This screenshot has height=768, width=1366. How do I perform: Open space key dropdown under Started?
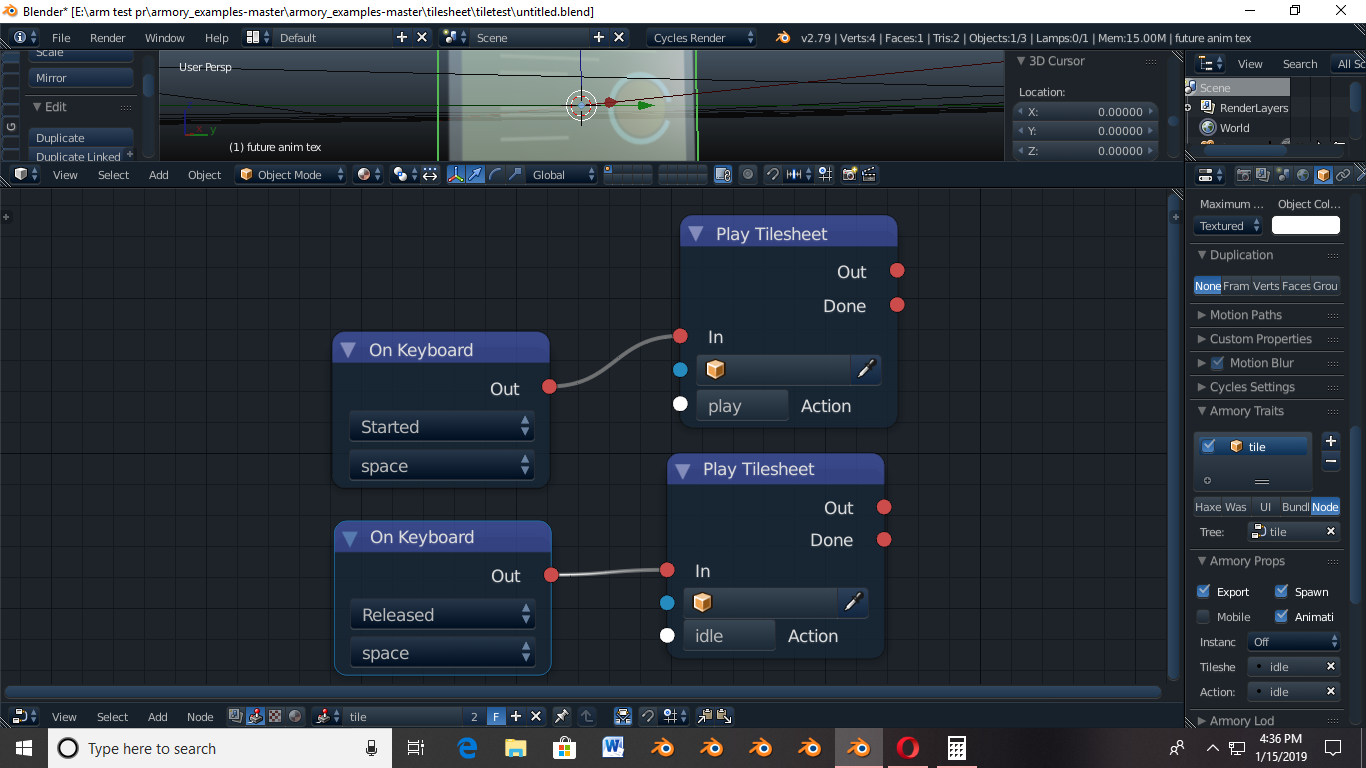pos(441,466)
